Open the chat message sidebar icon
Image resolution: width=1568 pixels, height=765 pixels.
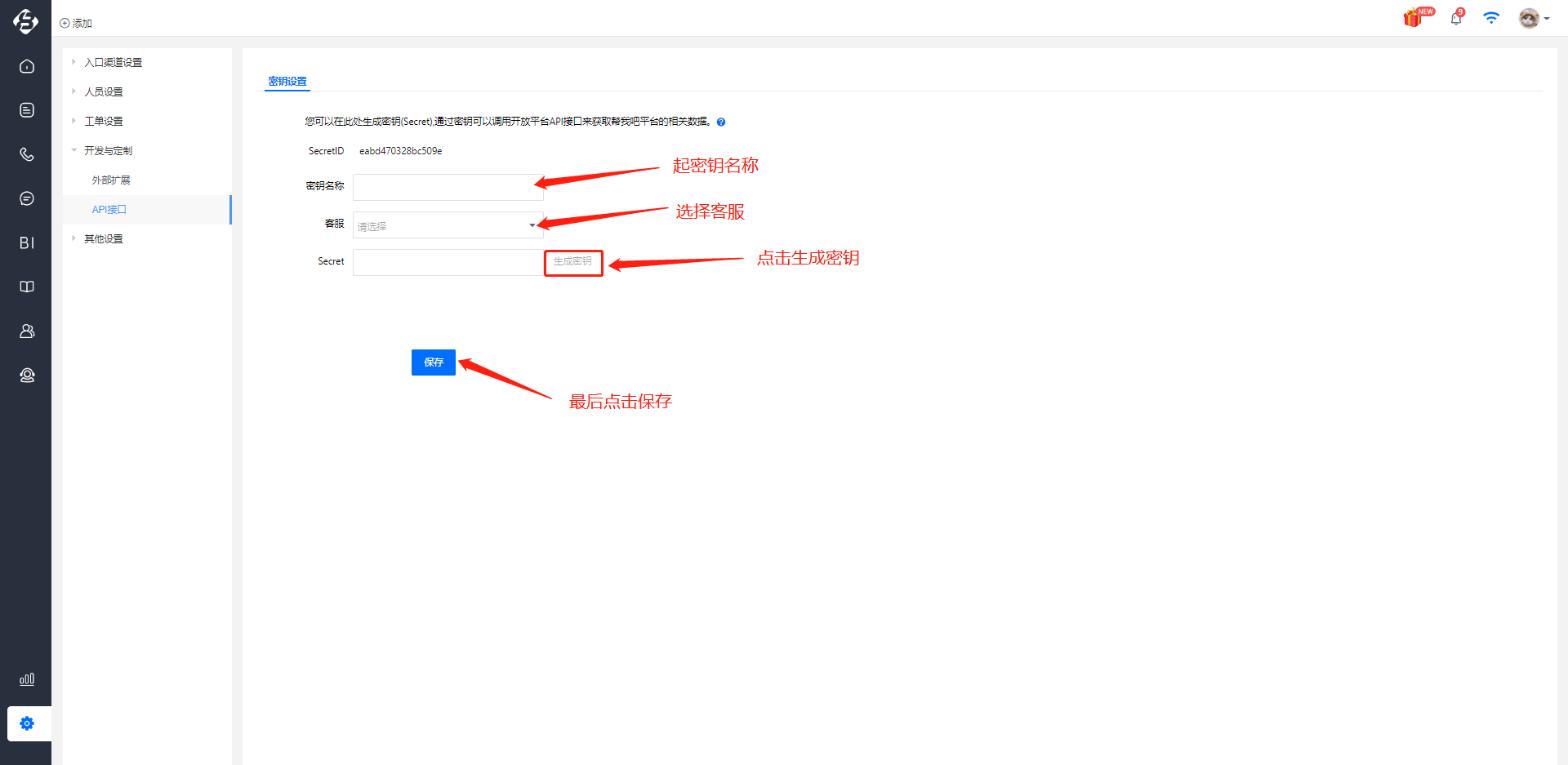point(27,198)
